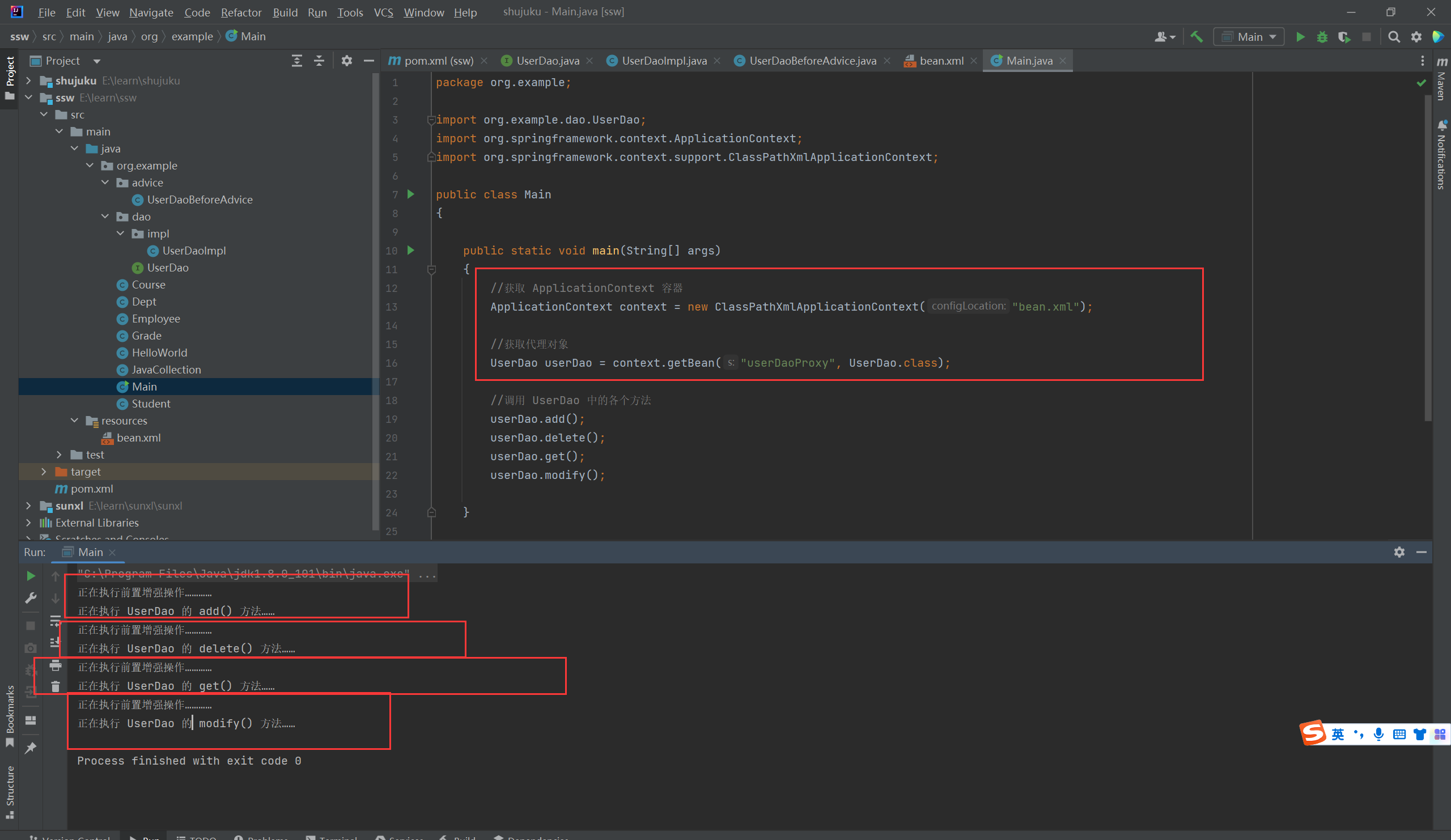1451x840 pixels.
Task: Expand the target folder in the project tree
Action: 44,472
